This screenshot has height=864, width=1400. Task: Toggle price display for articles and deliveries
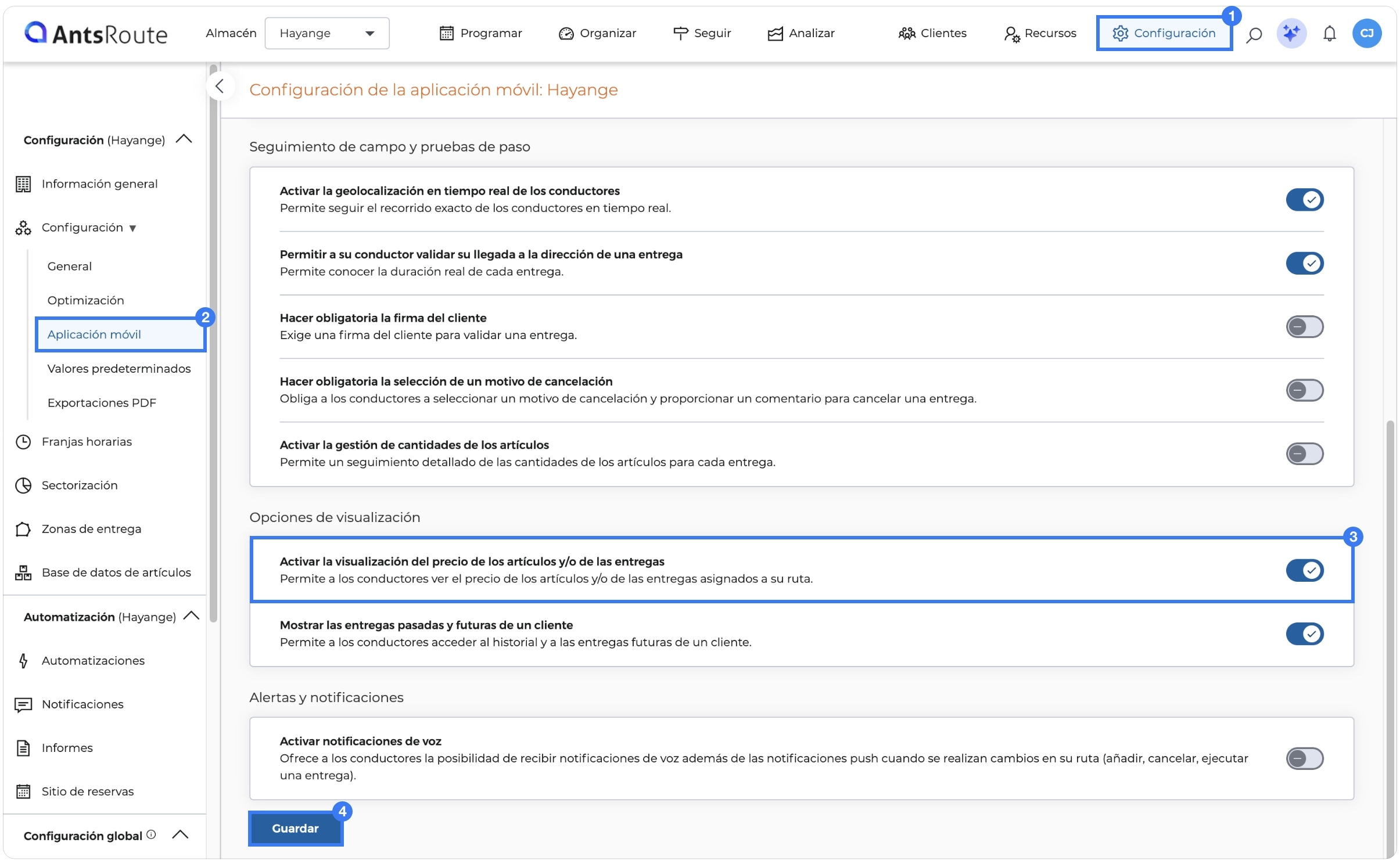coord(1304,570)
